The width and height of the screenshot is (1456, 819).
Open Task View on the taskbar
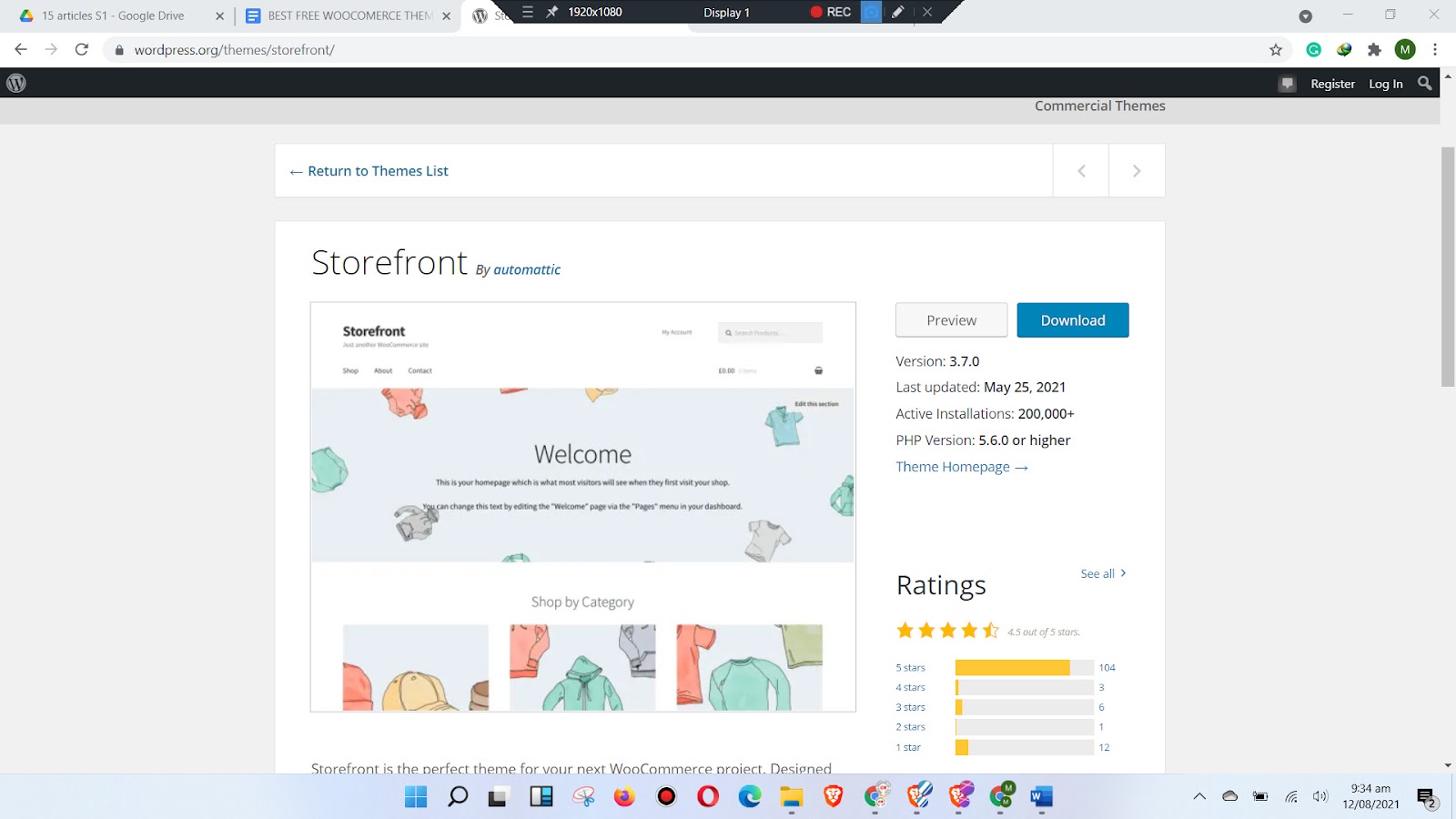click(498, 797)
